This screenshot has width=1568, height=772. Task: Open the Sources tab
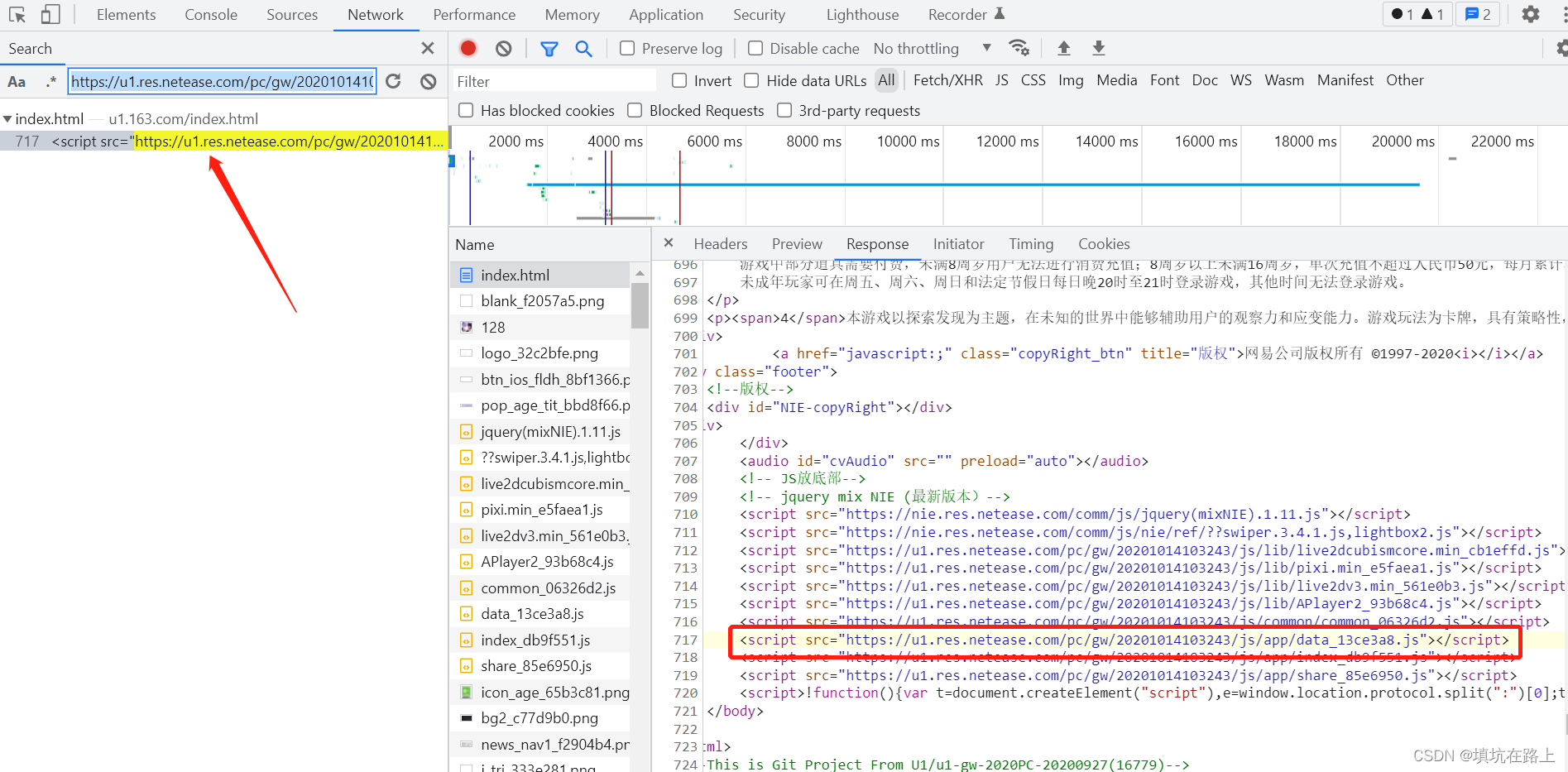(x=292, y=14)
